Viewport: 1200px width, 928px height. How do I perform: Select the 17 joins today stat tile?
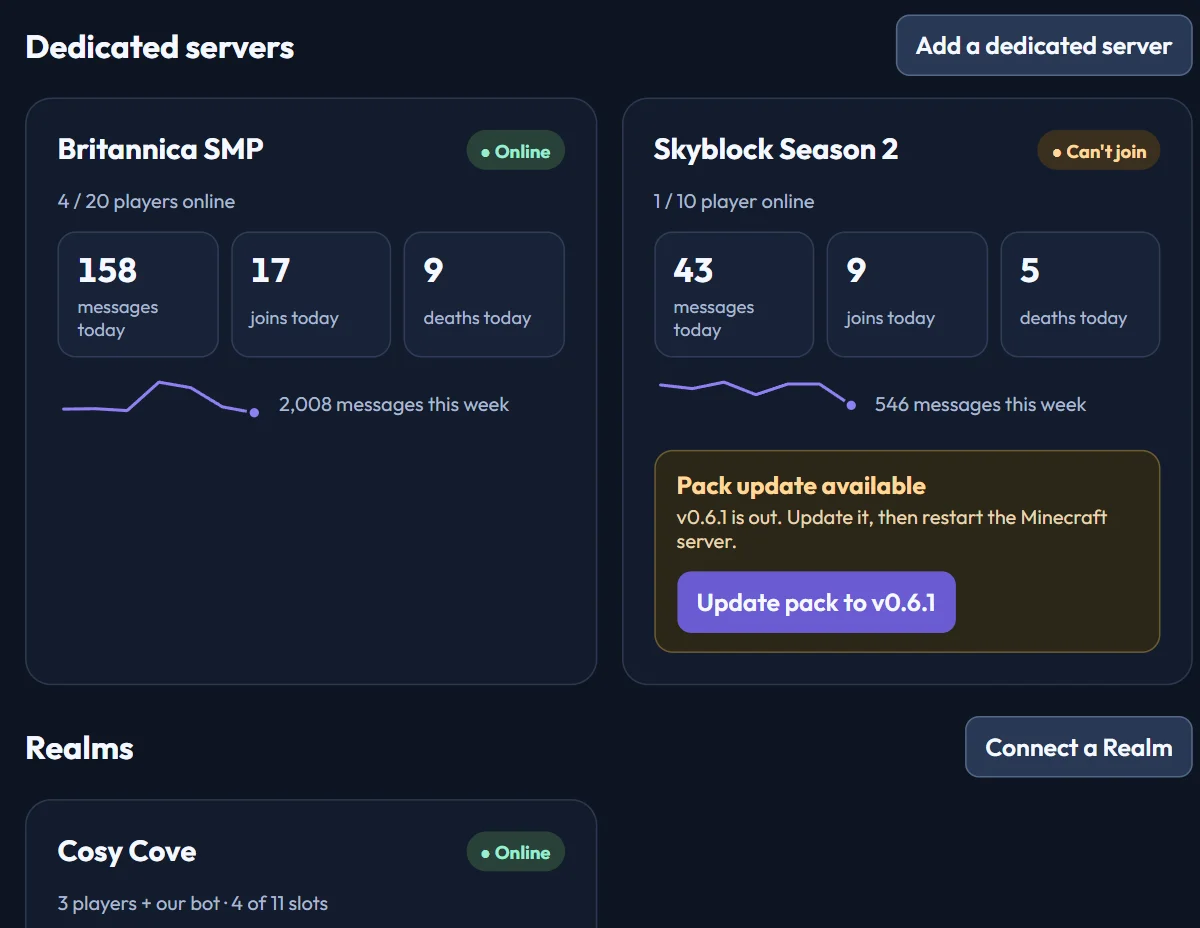pyautogui.click(x=311, y=294)
